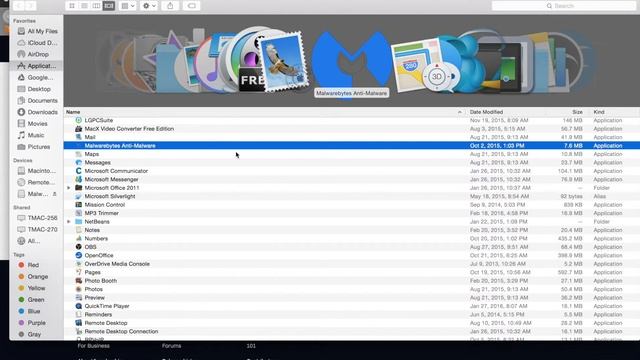Image resolution: width=640 pixels, height=360 pixels.
Task: Select Photo Booth row
Action: [x=351, y=281]
